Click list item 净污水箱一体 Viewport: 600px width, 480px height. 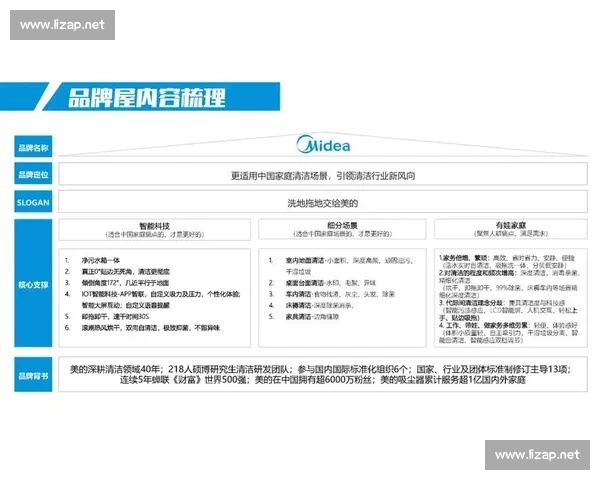pos(106,258)
